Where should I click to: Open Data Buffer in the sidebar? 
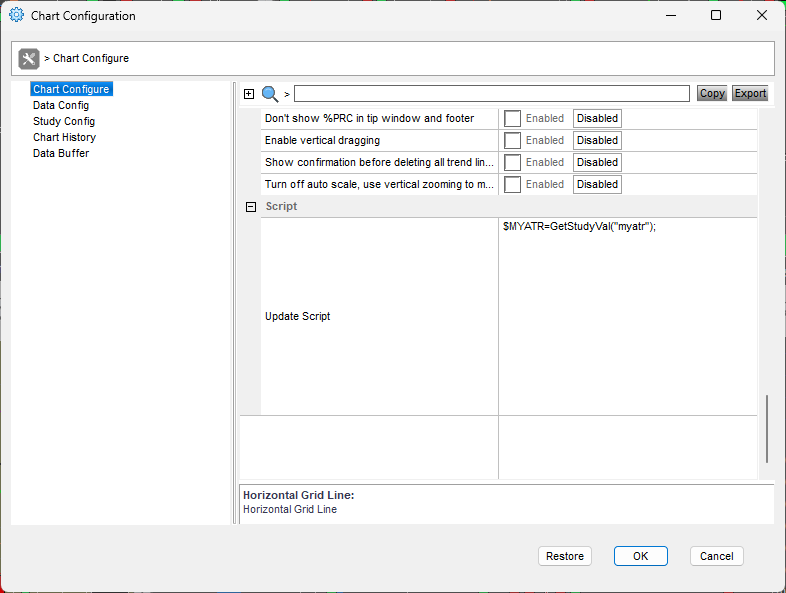(x=61, y=153)
